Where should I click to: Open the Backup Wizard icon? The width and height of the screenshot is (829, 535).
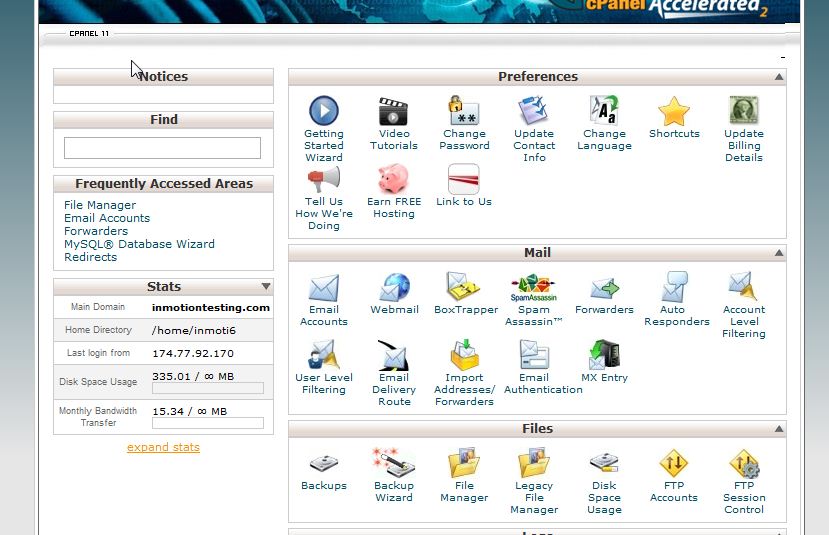pyautogui.click(x=393, y=463)
